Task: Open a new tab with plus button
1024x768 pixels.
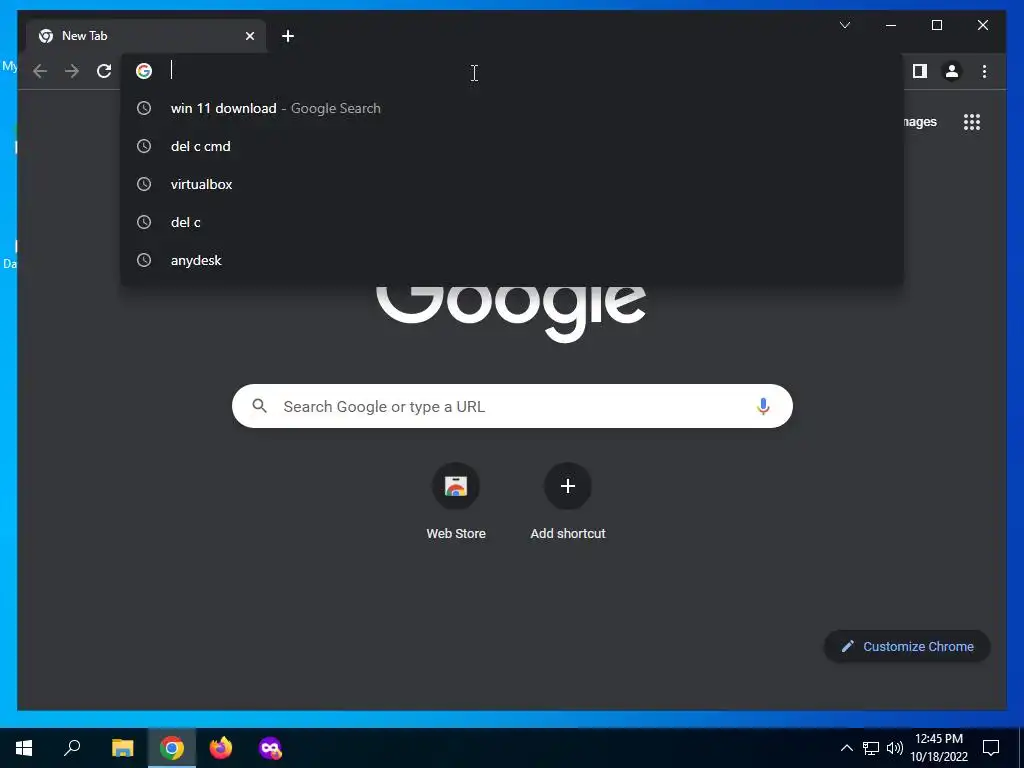Action: pyautogui.click(x=287, y=36)
